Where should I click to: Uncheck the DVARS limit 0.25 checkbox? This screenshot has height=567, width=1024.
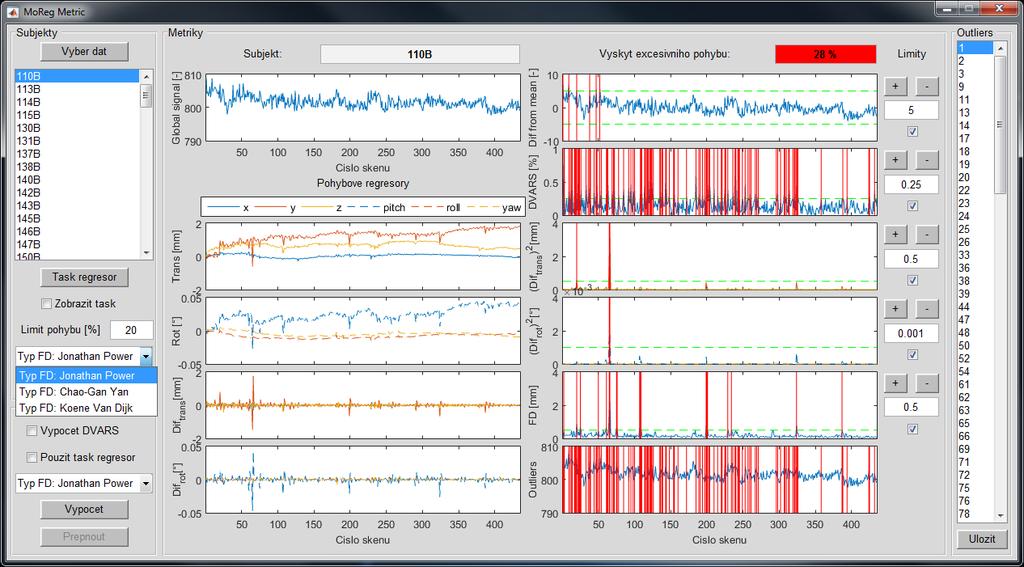click(912, 206)
